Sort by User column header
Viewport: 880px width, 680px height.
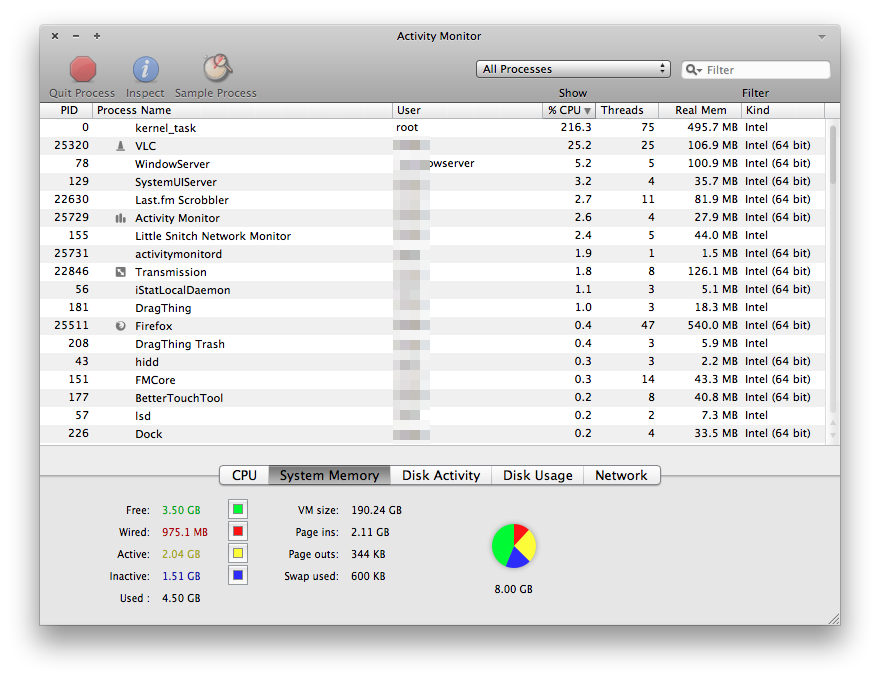[x=467, y=110]
